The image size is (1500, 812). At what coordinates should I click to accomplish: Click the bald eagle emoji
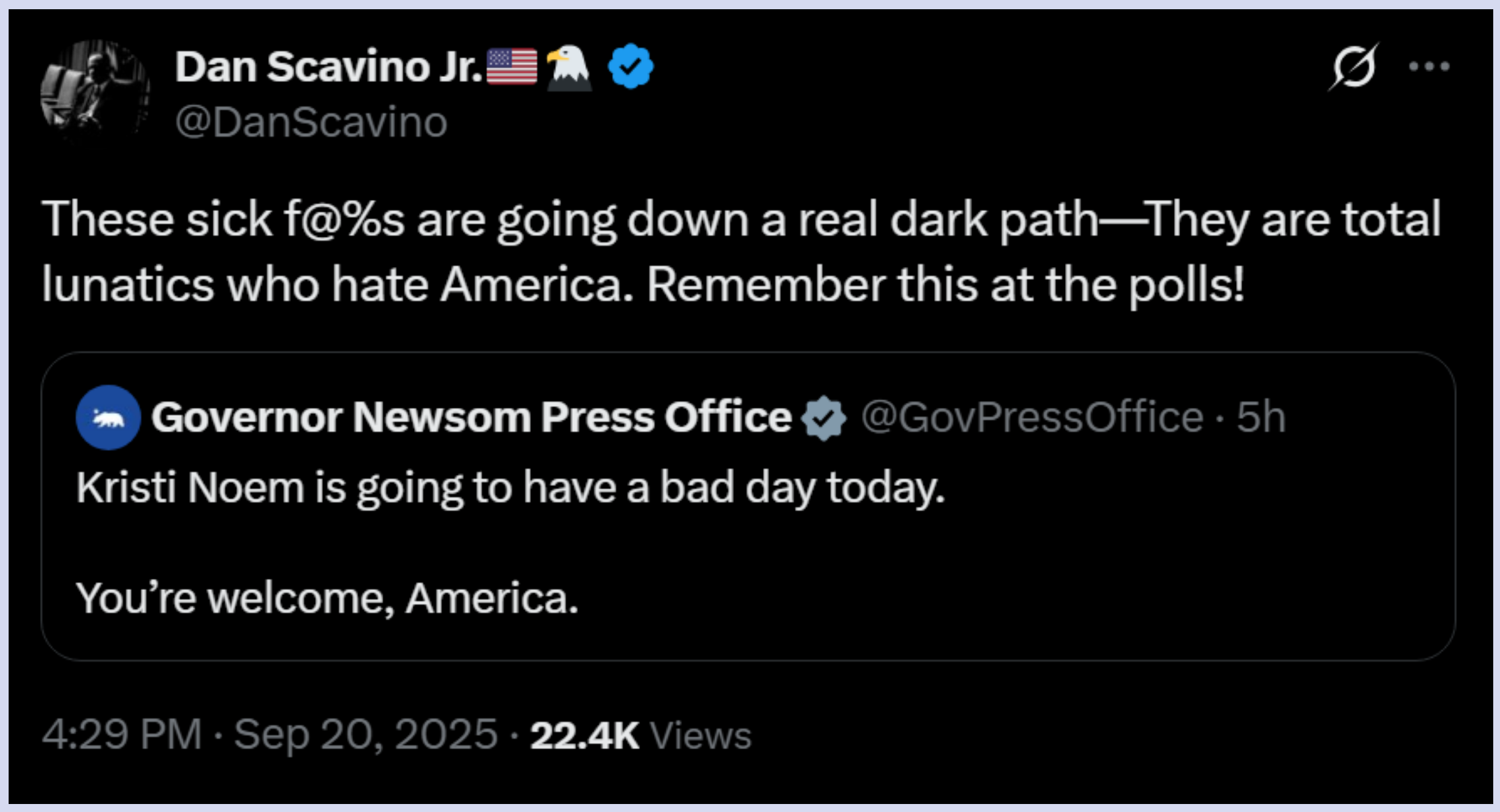568,67
